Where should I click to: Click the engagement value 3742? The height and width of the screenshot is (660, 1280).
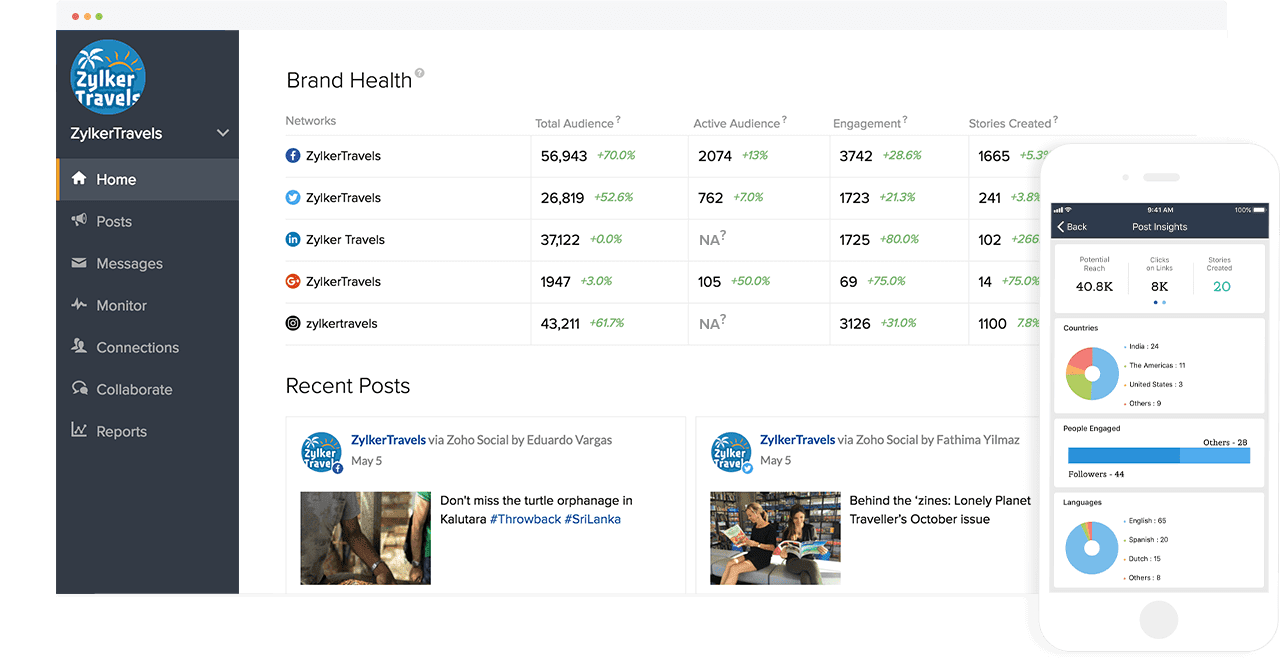click(856, 156)
